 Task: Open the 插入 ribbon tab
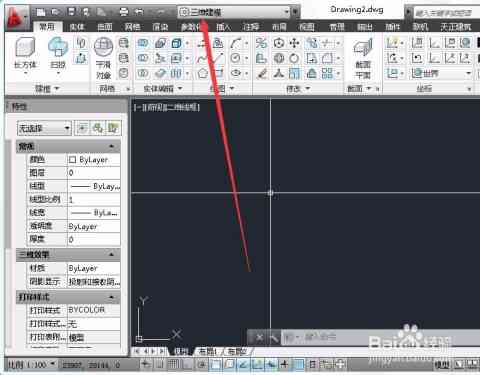(x=223, y=27)
